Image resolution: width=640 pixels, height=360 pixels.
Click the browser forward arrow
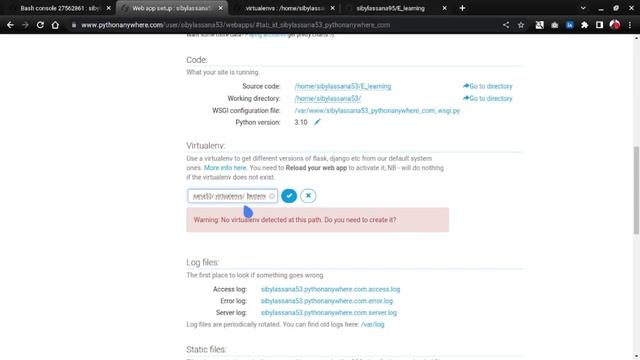pyautogui.click(x=25, y=25)
